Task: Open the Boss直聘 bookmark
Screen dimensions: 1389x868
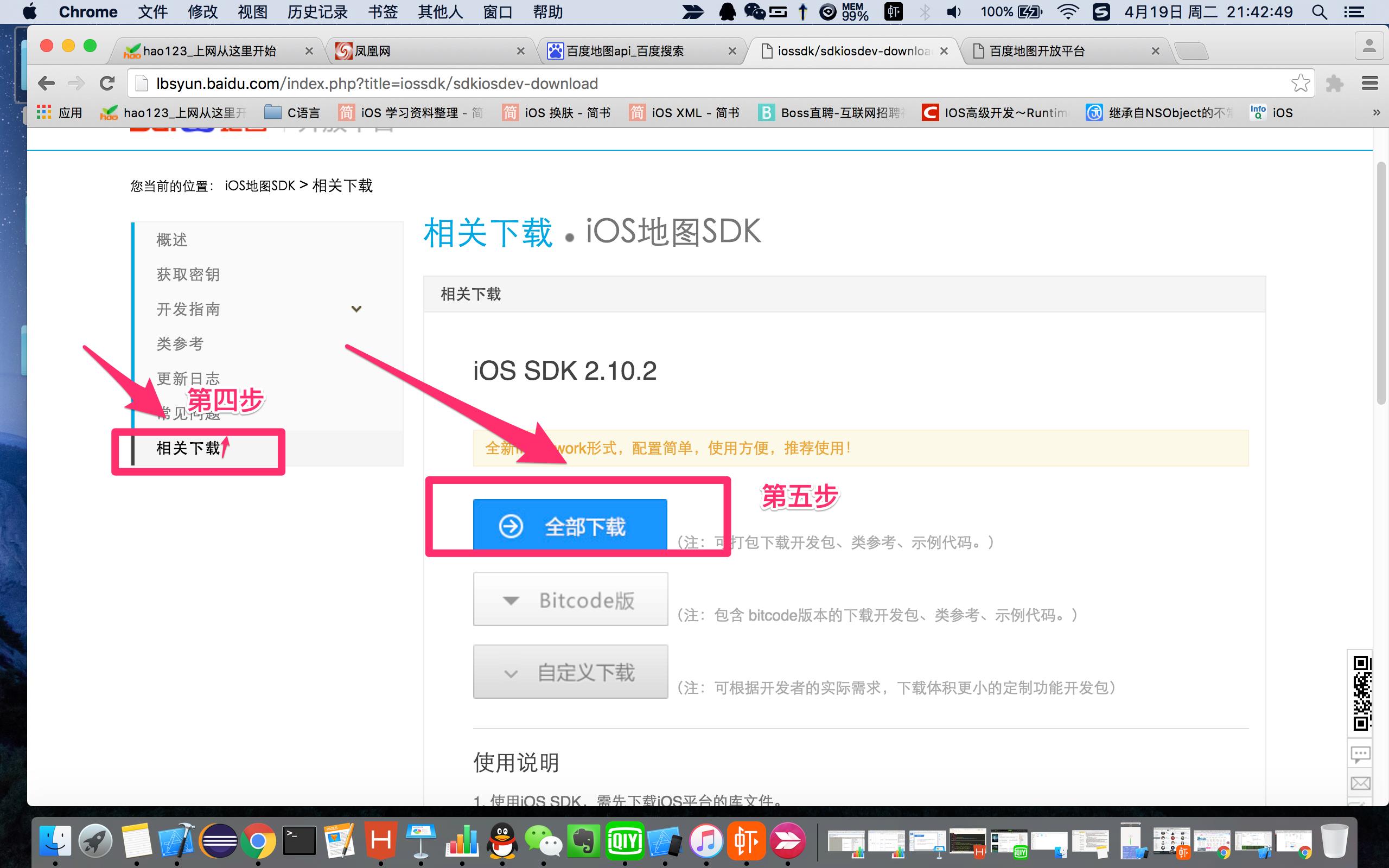Action: tap(831, 112)
